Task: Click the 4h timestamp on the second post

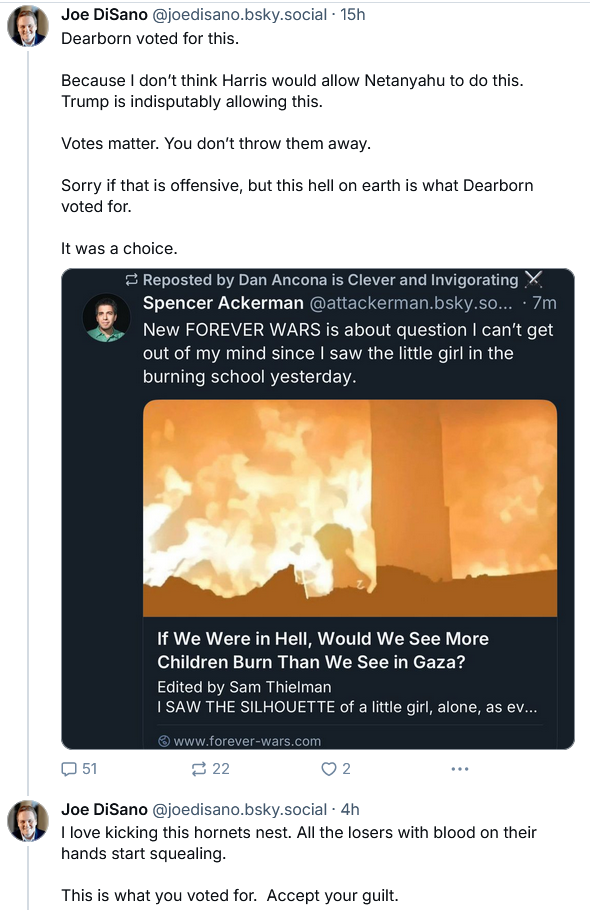Action: click(x=350, y=809)
